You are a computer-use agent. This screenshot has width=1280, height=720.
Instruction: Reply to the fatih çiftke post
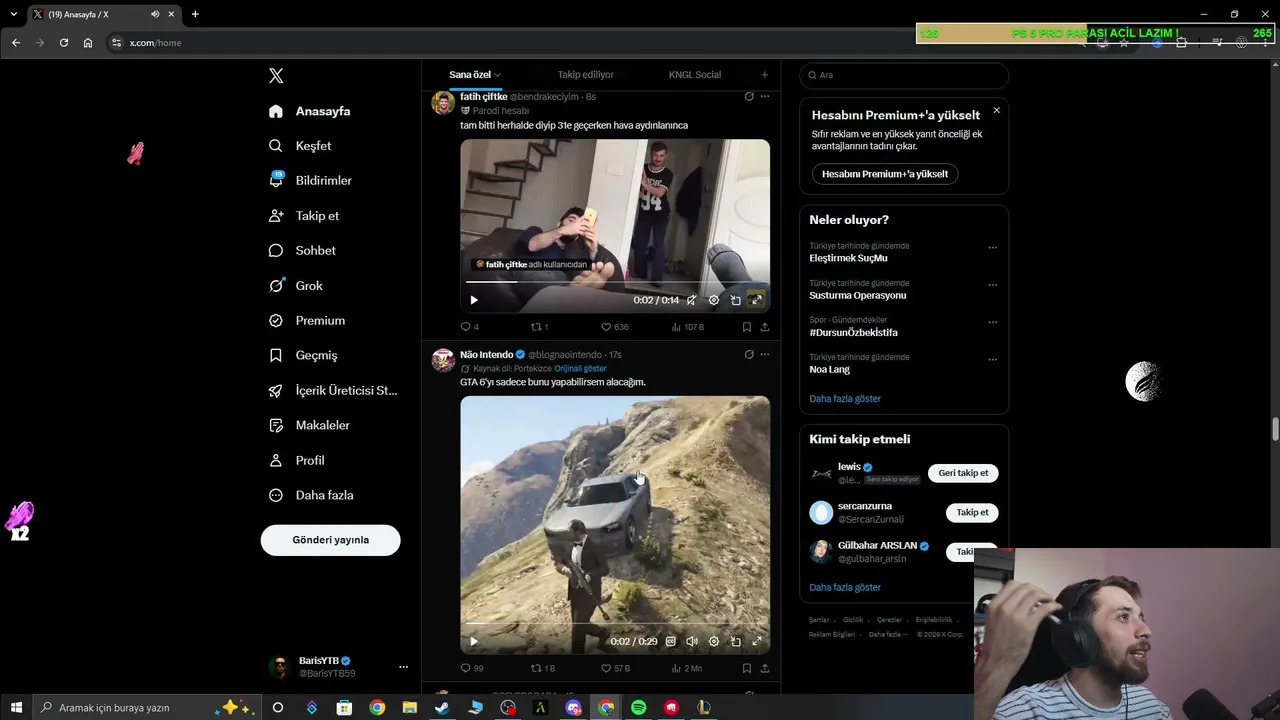(x=469, y=327)
